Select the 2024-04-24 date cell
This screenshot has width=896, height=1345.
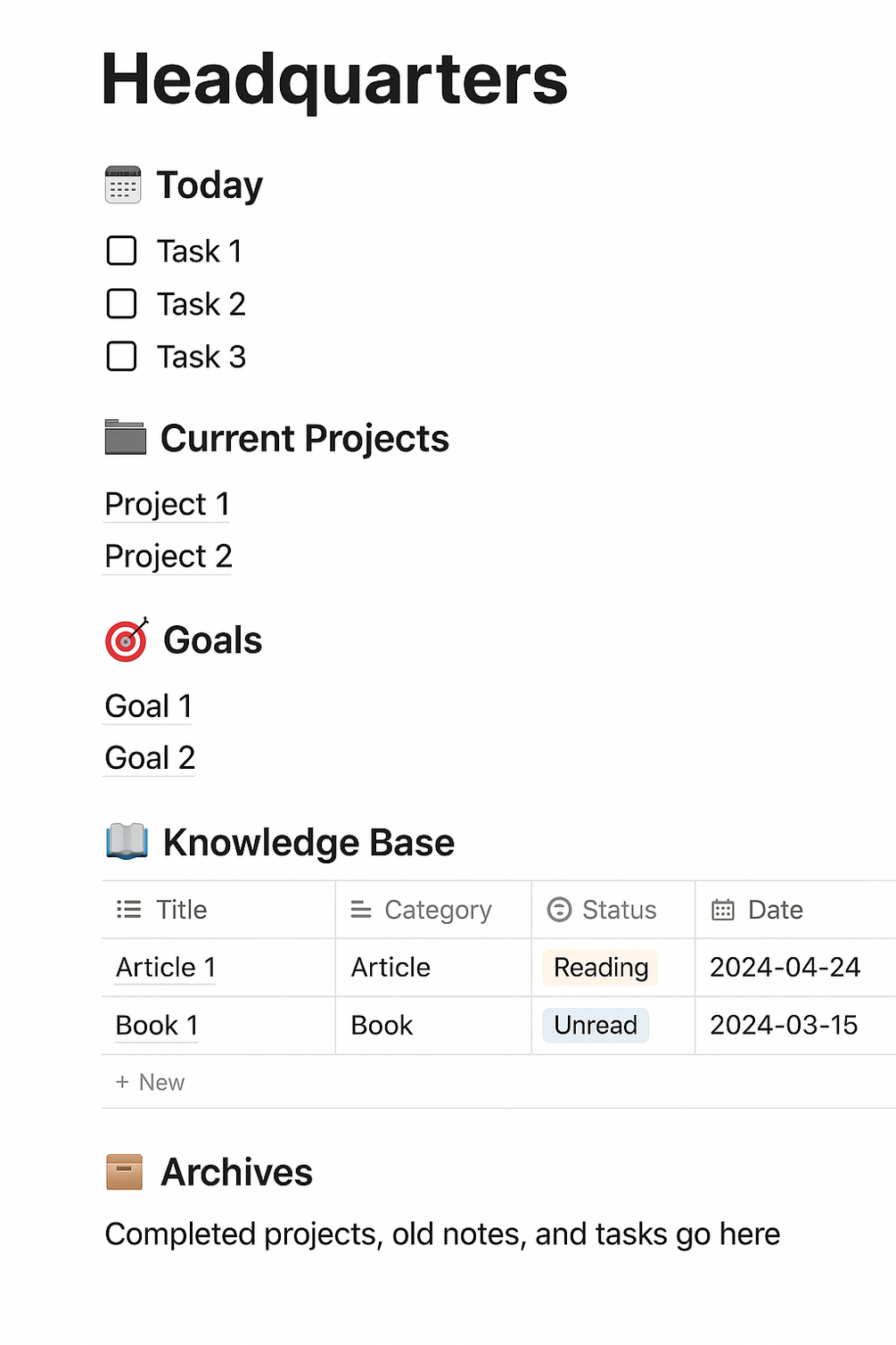pos(785,968)
